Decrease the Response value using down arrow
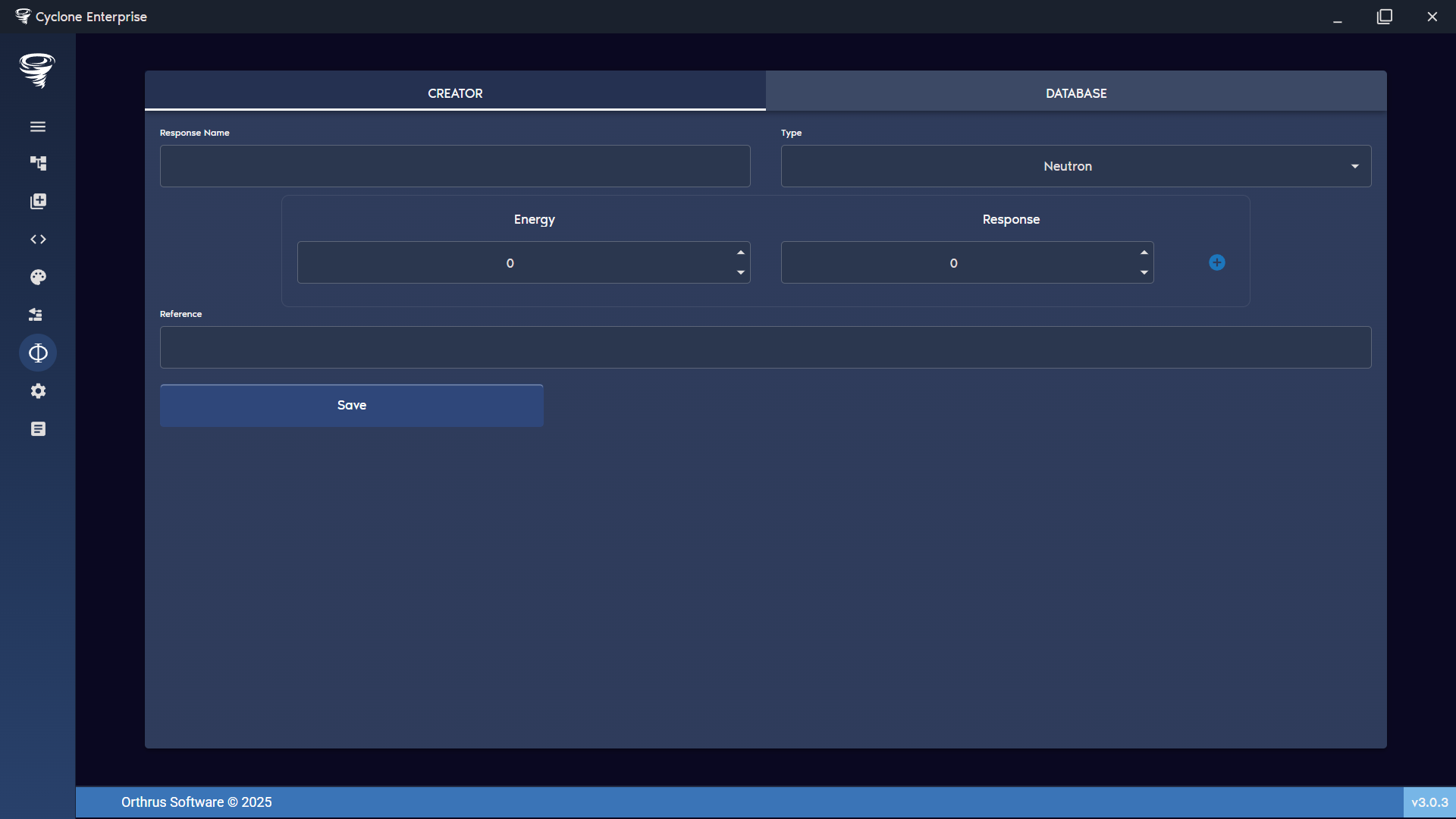The width and height of the screenshot is (1456, 819). [1145, 273]
